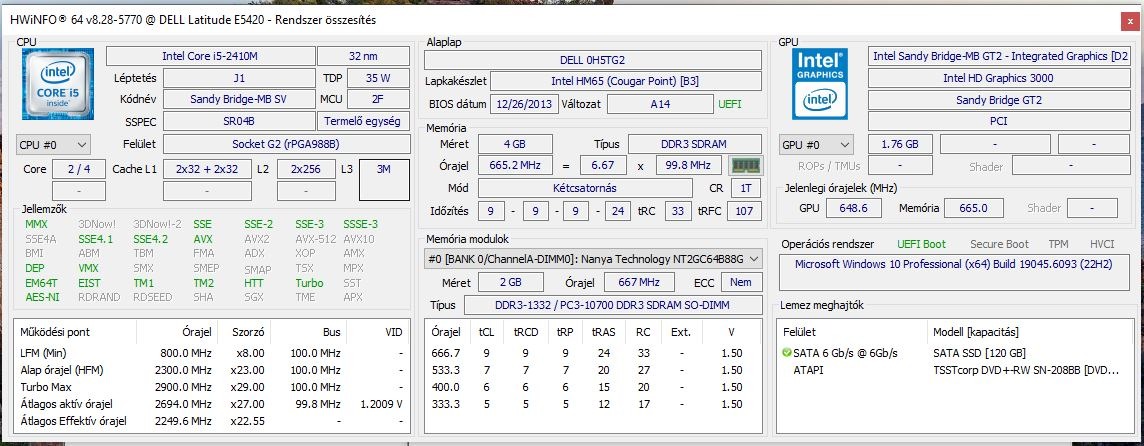This screenshot has width=1144, height=446.
Task: Click the ECC Nem field
Action: coord(741,282)
